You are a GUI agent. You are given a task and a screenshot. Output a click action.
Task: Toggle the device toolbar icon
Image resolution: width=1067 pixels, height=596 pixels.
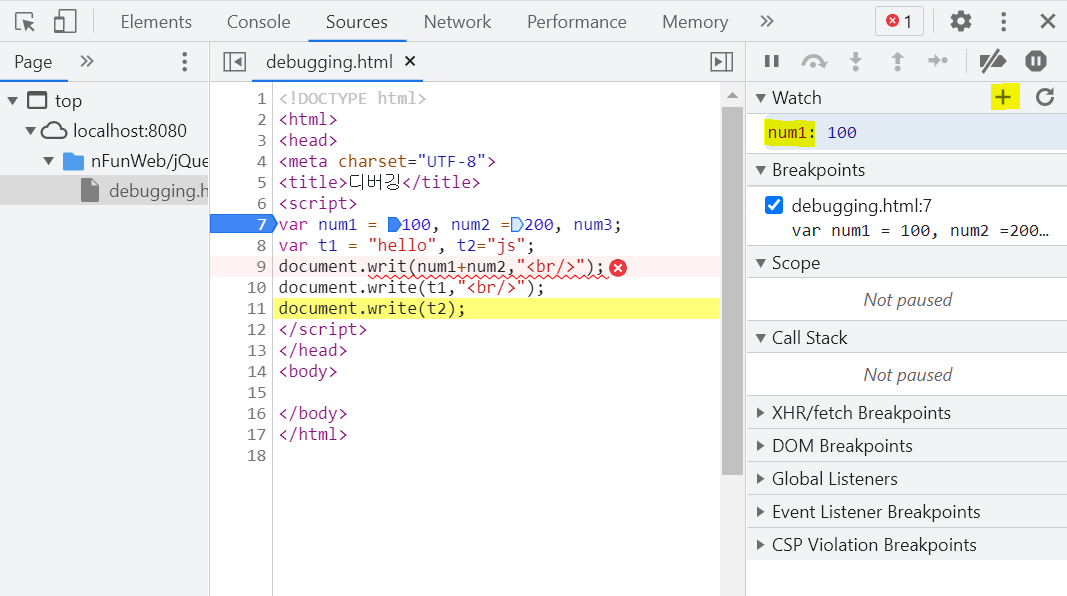(x=65, y=22)
